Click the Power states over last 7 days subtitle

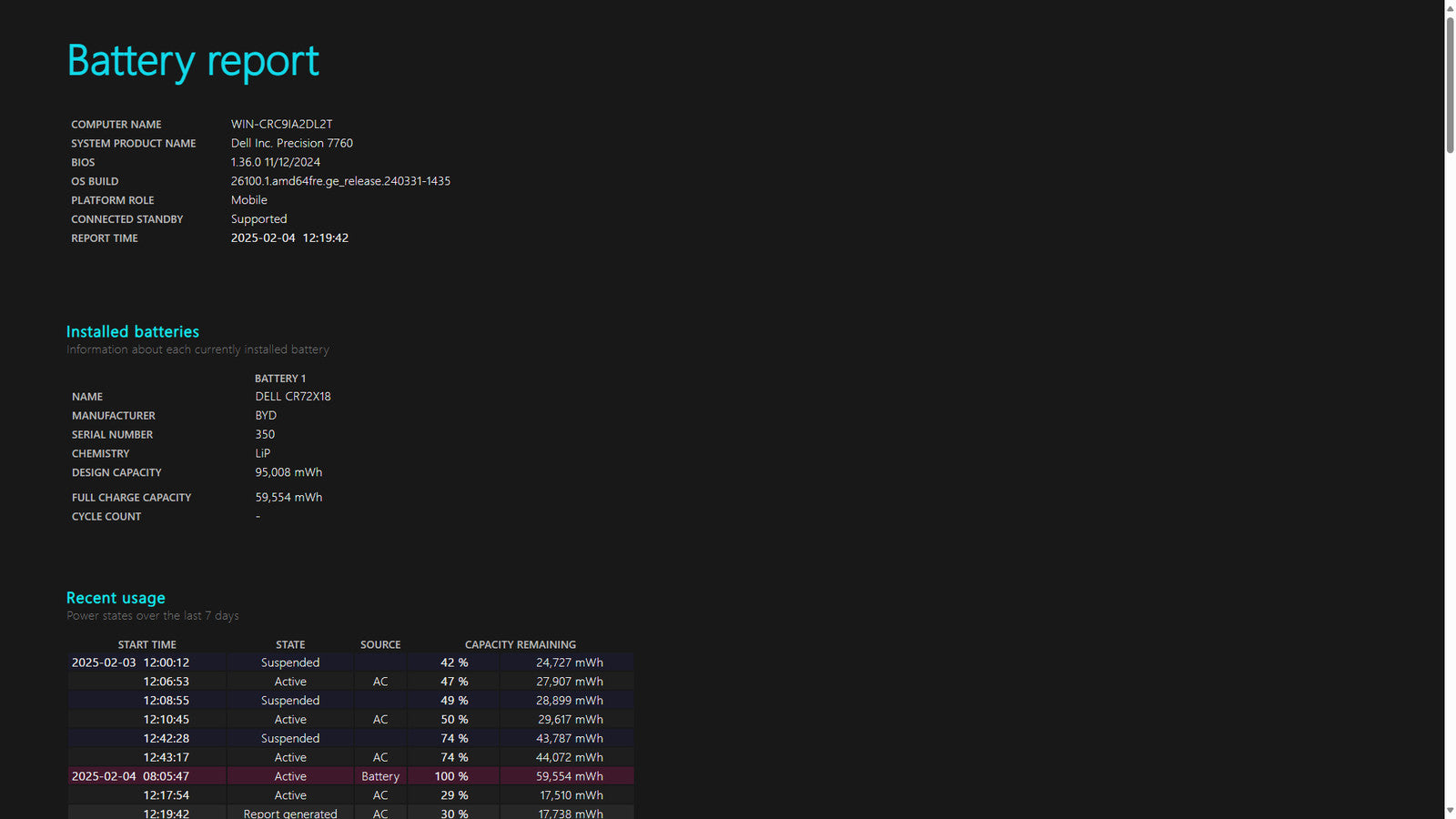(153, 616)
